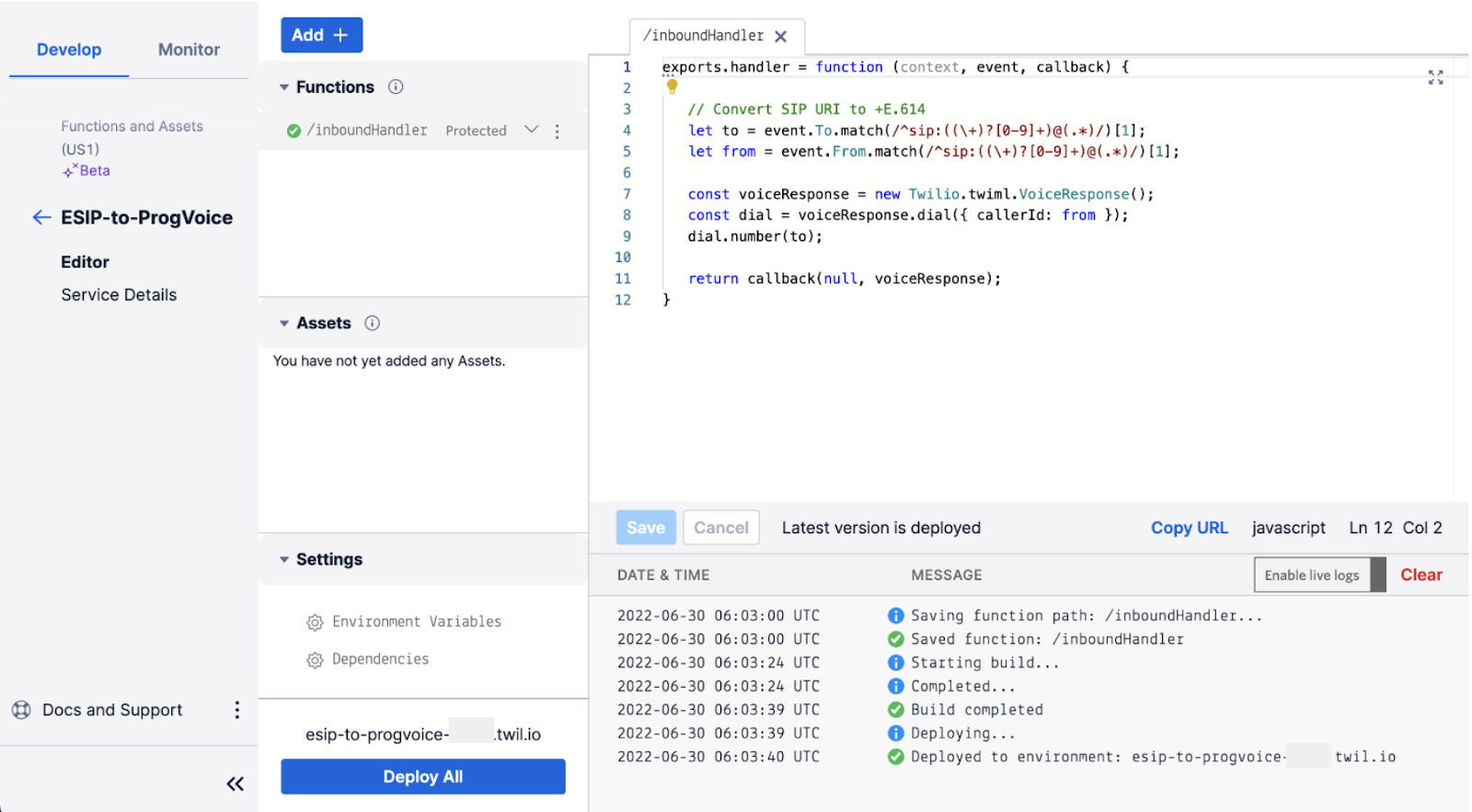Click info icon for 'Deploying...' log
Screen dimensions: 1472x812
[895, 733]
